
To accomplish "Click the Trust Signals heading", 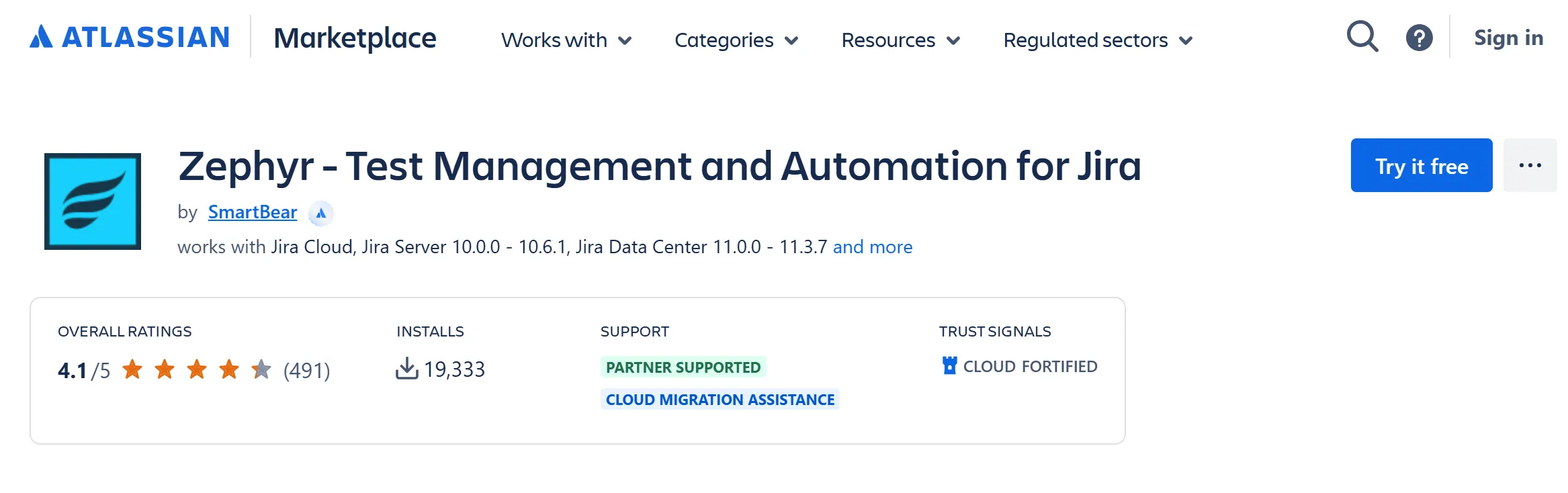I will pyautogui.click(x=995, y=331).
